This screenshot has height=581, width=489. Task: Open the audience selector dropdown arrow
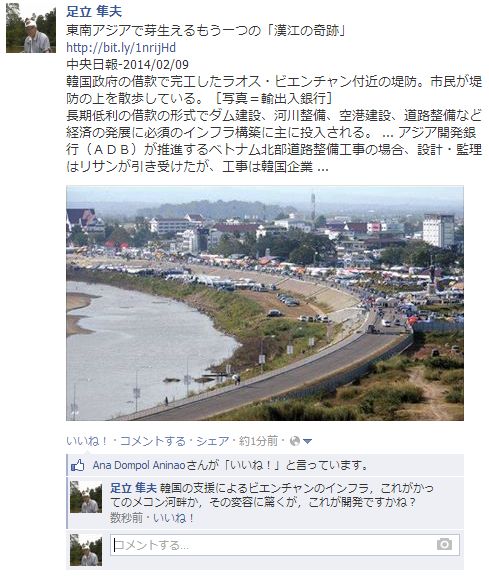(307, 441)
